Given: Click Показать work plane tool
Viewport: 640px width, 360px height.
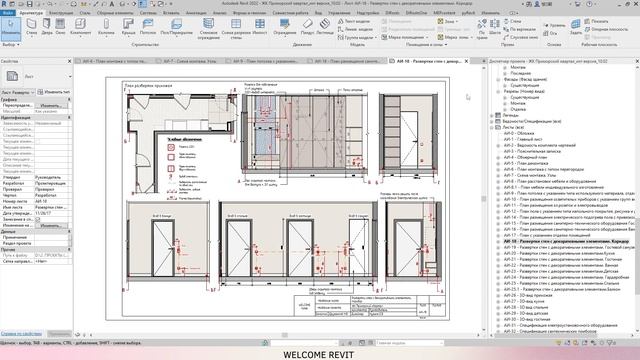Looking at the screenshot, I should pos(596,21).
